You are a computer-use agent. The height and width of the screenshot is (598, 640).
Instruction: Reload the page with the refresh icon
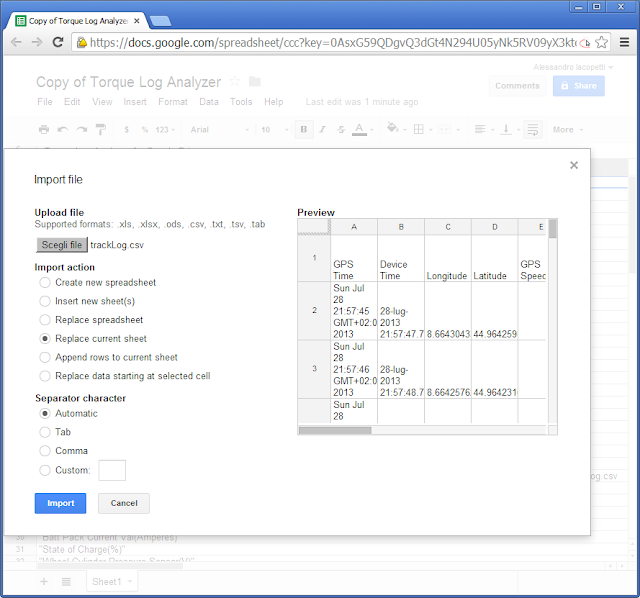tap(58, 42)
